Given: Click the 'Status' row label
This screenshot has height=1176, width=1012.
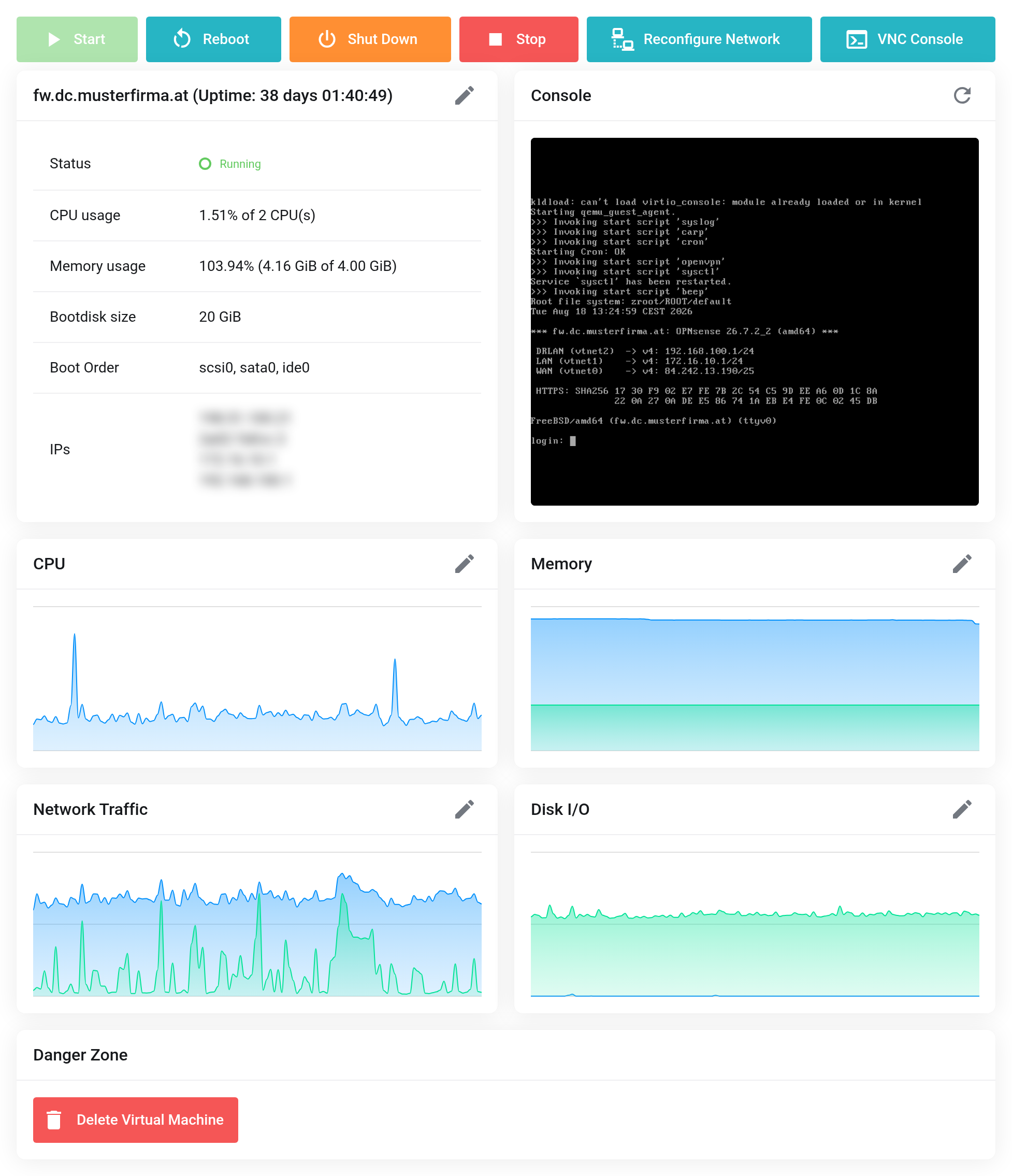Looking at the screenshot, I should pyautogui.click(x=70, y=164).
